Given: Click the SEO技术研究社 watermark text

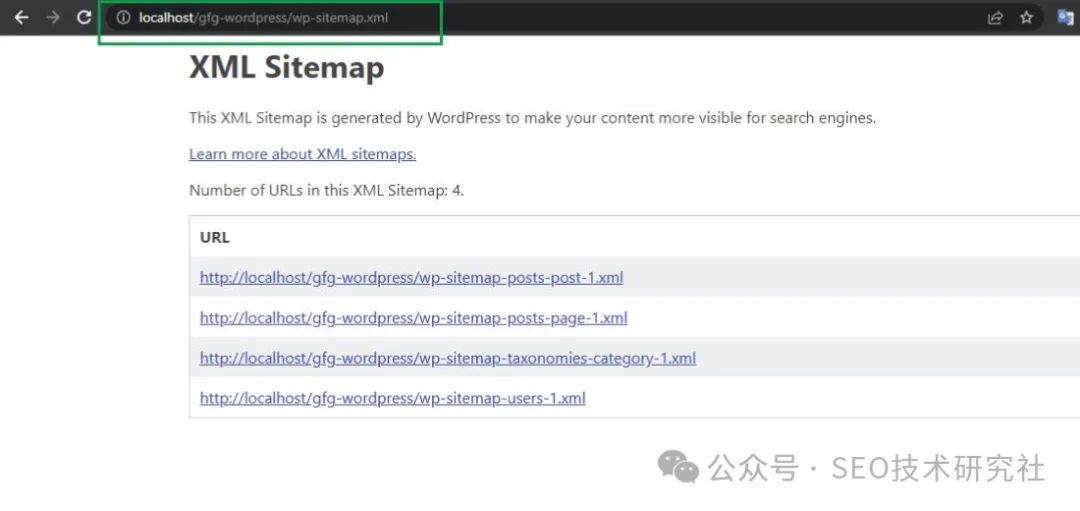Looking at the screenshot, I should (x=938, y=468).
